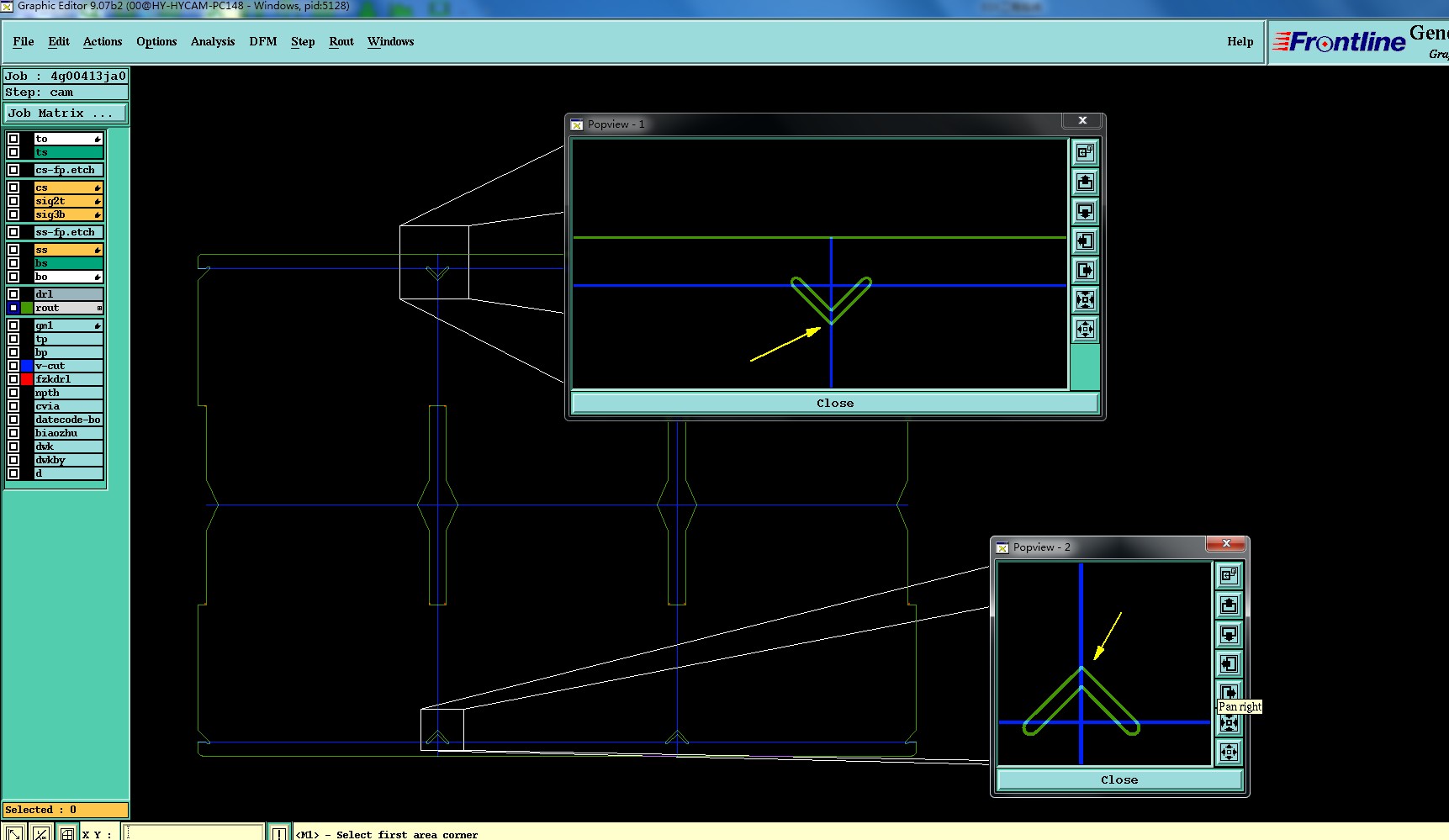Open the Actions menu
1449x840 pixels.
pyautogui.click(x=103, y=41)
